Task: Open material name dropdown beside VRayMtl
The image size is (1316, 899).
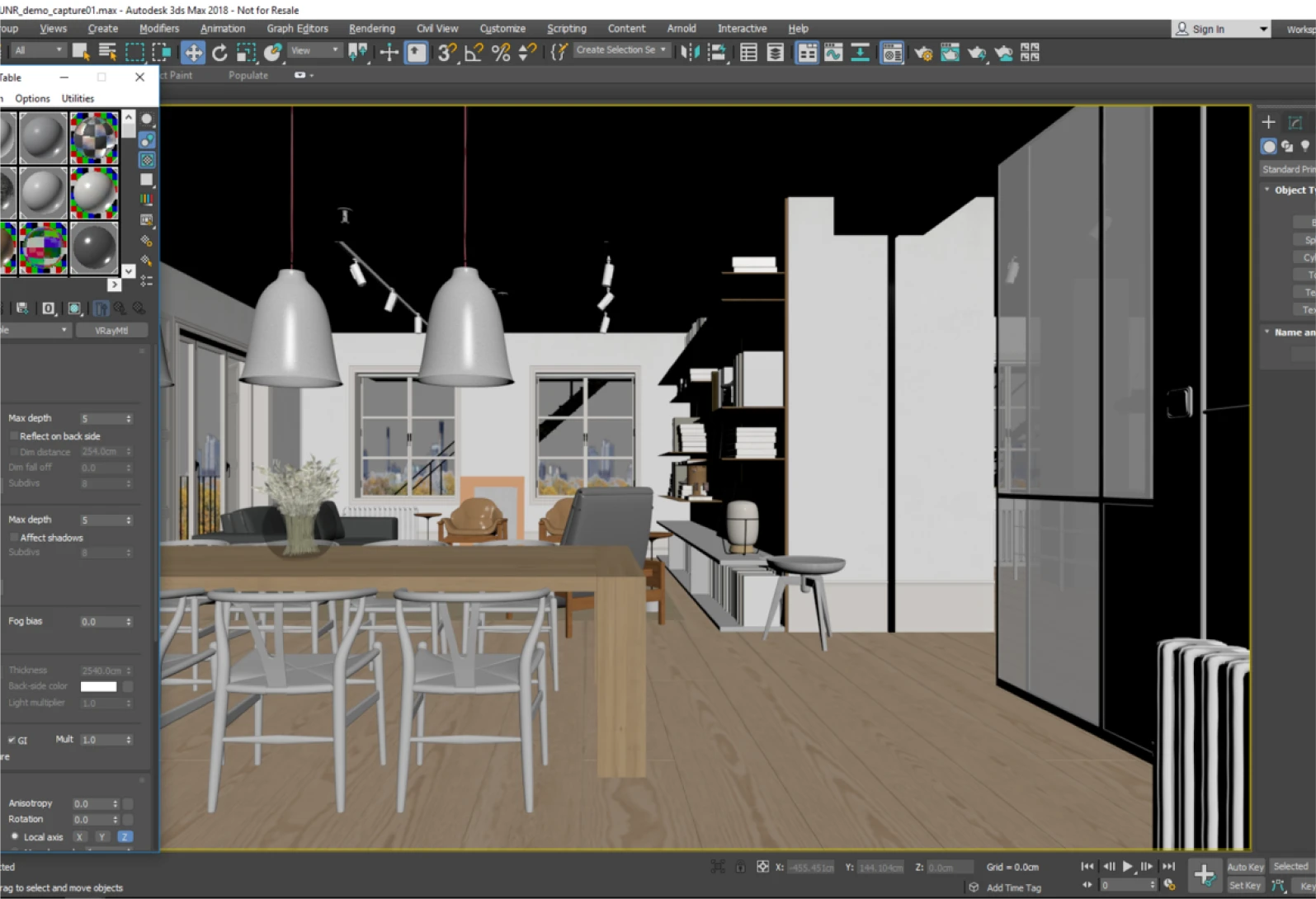Action: tap(35, 330)
